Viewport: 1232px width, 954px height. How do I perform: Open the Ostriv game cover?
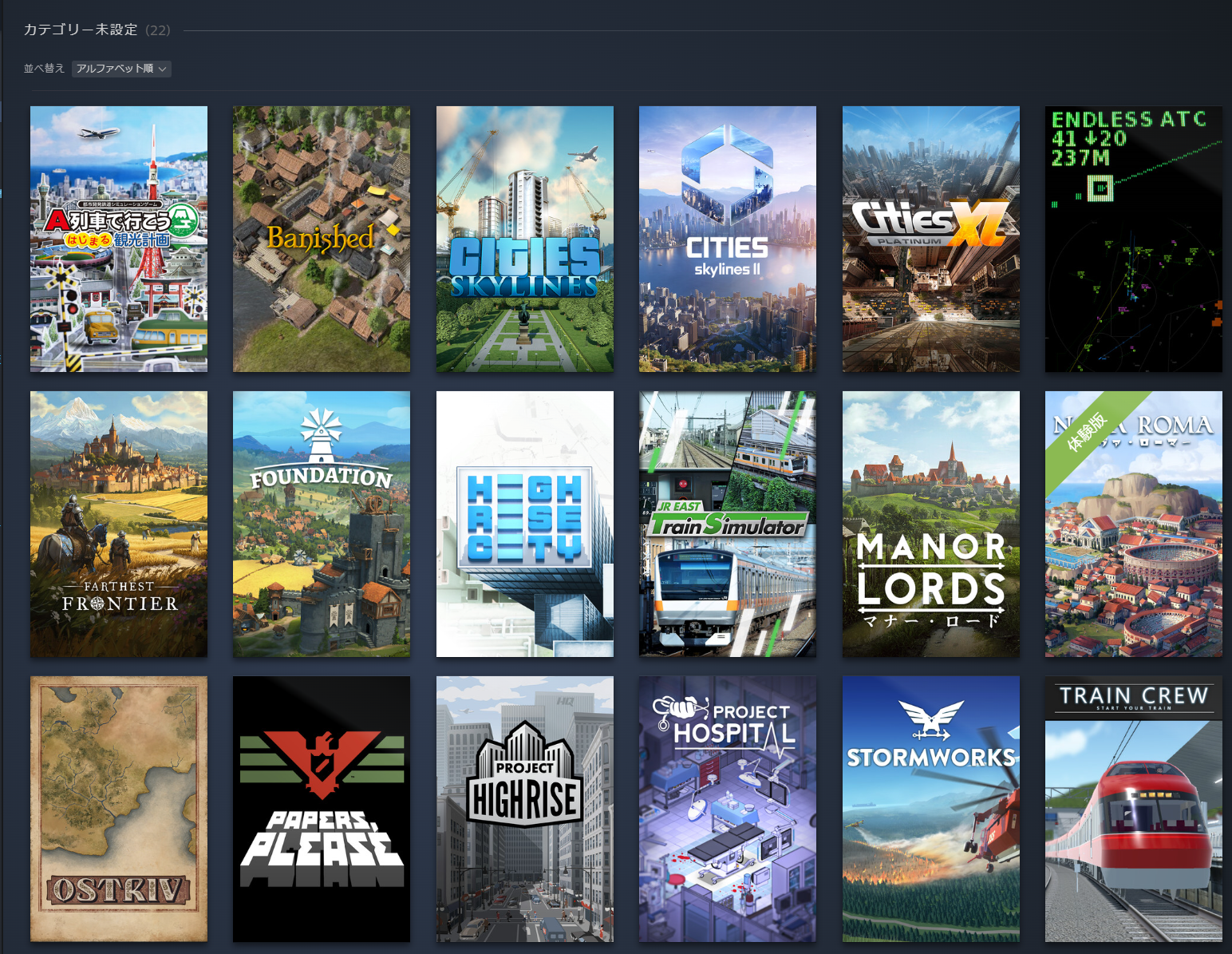click(119, 809)
